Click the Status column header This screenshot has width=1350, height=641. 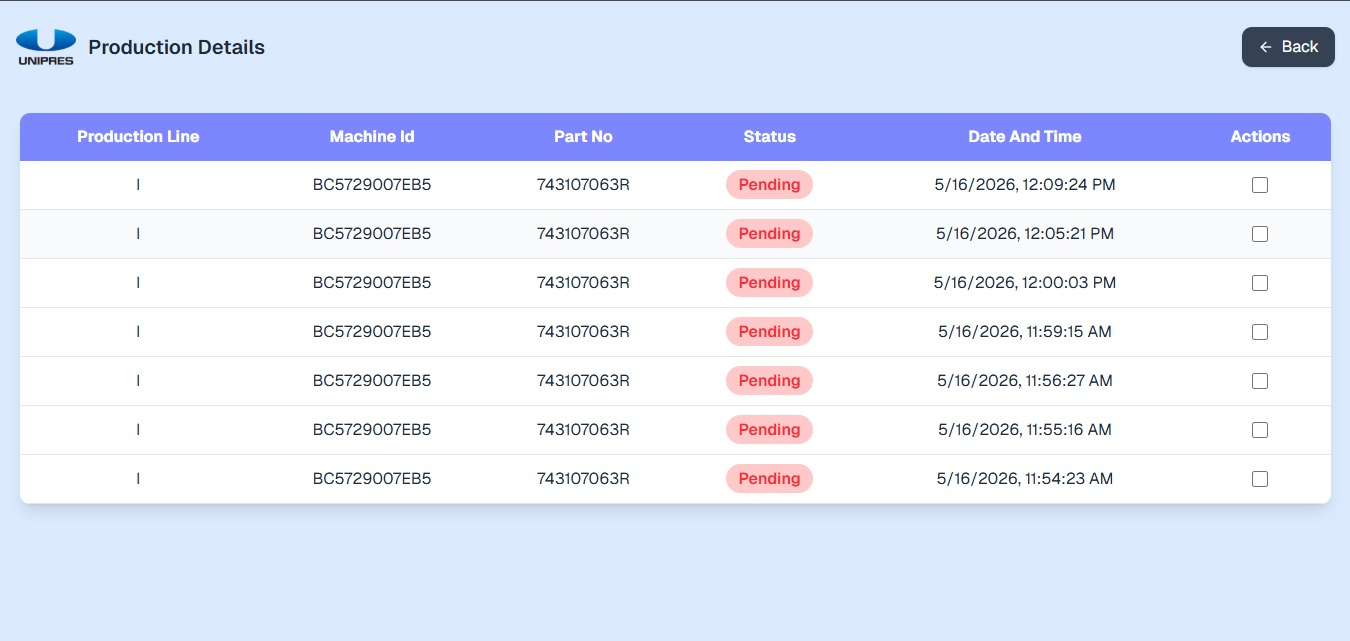click(769, 137)
